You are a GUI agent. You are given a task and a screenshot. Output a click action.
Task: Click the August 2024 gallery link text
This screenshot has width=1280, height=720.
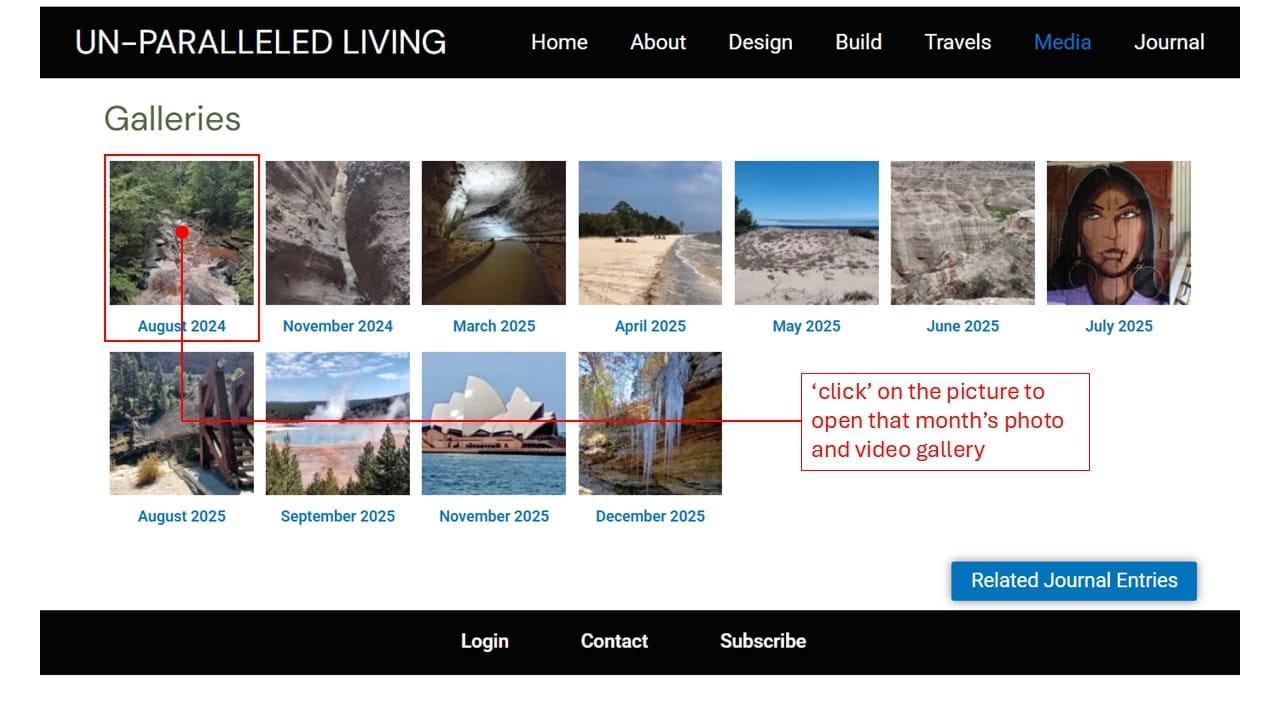pyautogui.click(x=181, y=325)
